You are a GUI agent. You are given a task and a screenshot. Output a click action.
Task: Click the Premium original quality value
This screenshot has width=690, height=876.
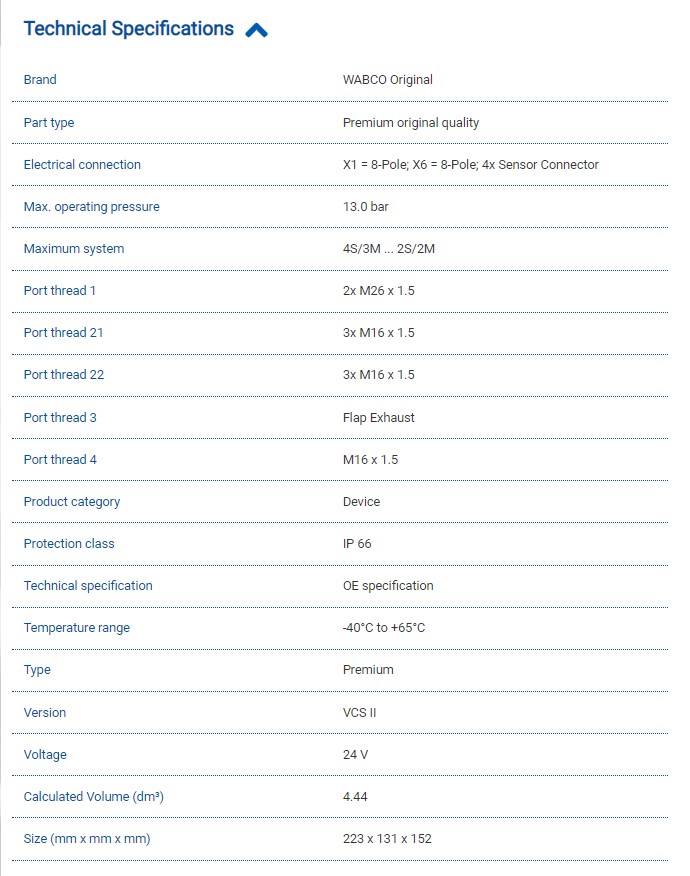(410, 123)
